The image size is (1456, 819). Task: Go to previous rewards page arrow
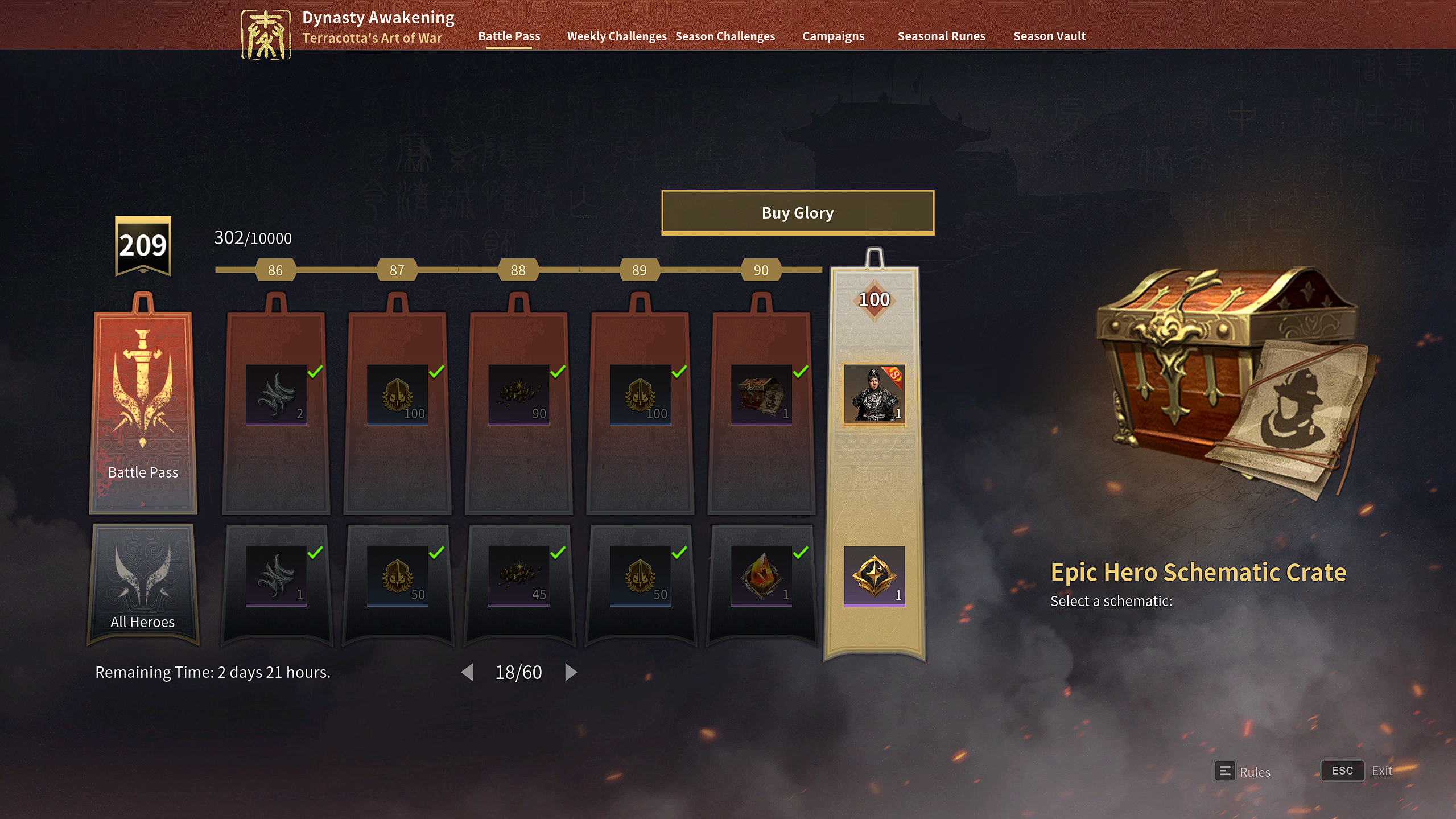pyautogui.click(x=467, y=672)
